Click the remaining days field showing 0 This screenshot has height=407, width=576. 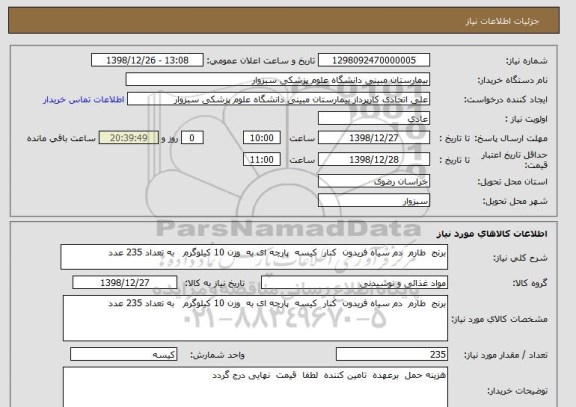[192, 138]
